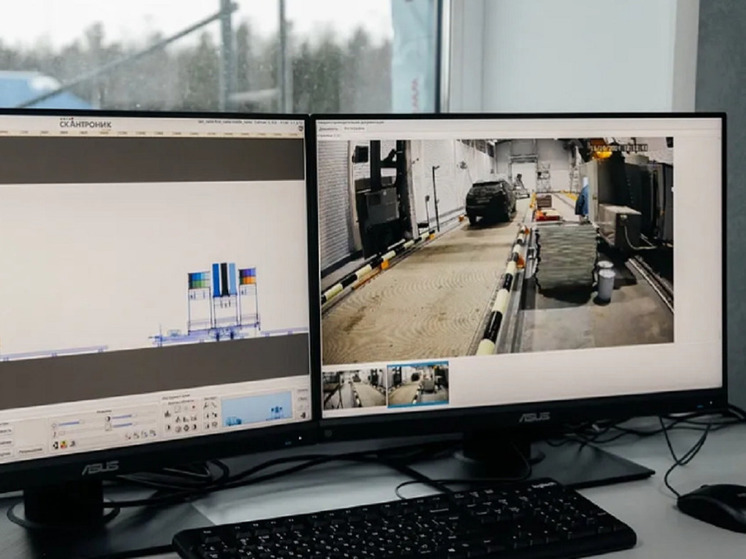
Task: Switch to the Фотографии tab
Action: click(x=354, y=128)
